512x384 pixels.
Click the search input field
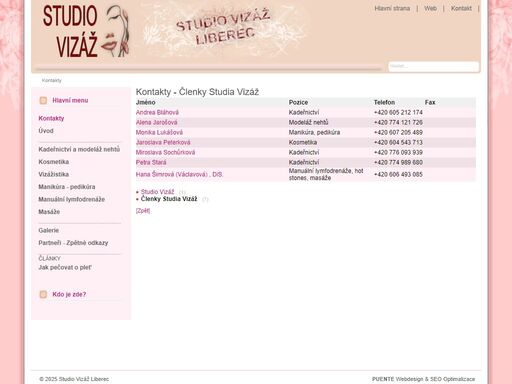[x=434, y=66]
